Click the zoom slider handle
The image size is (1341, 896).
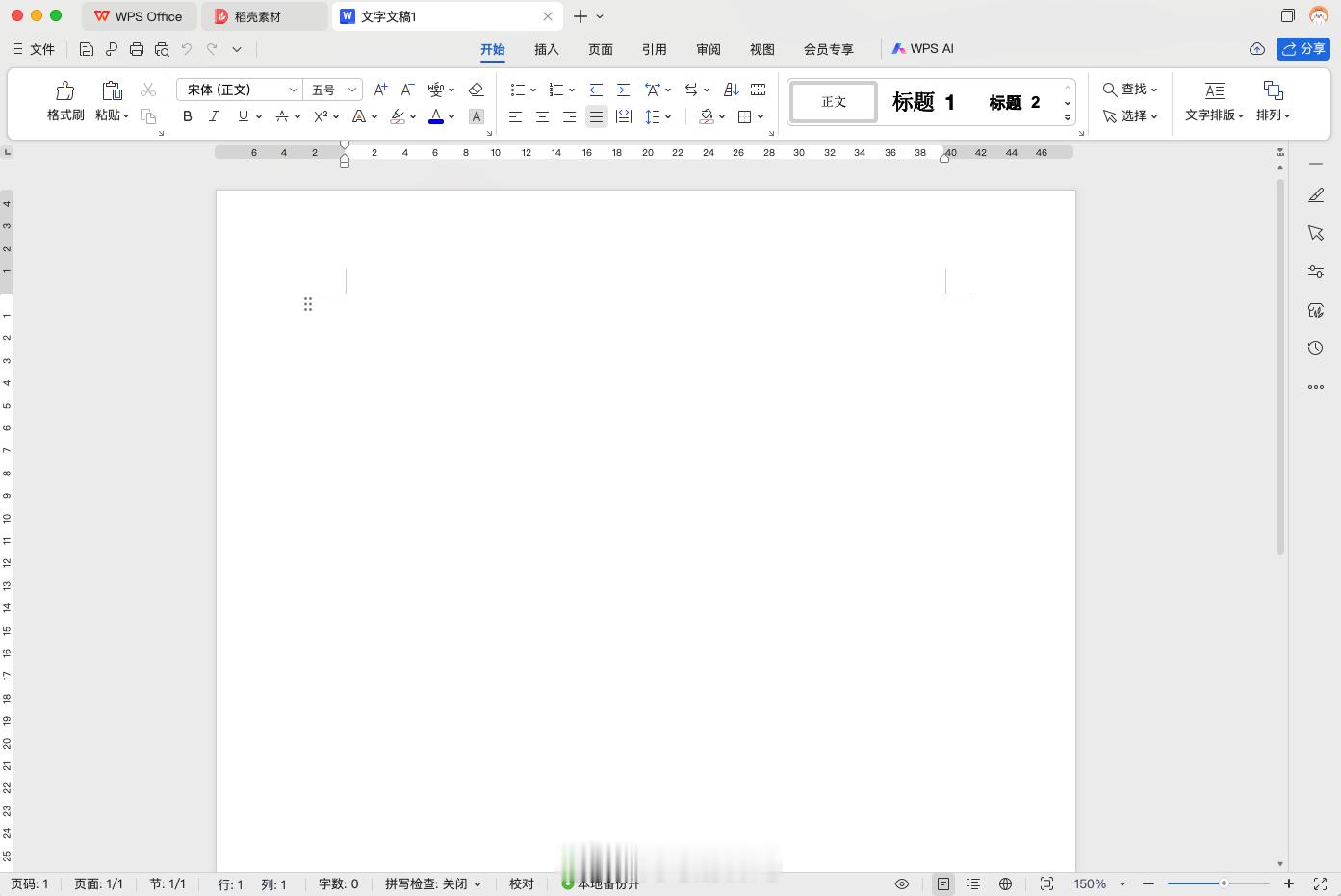tap(1224, 883)
